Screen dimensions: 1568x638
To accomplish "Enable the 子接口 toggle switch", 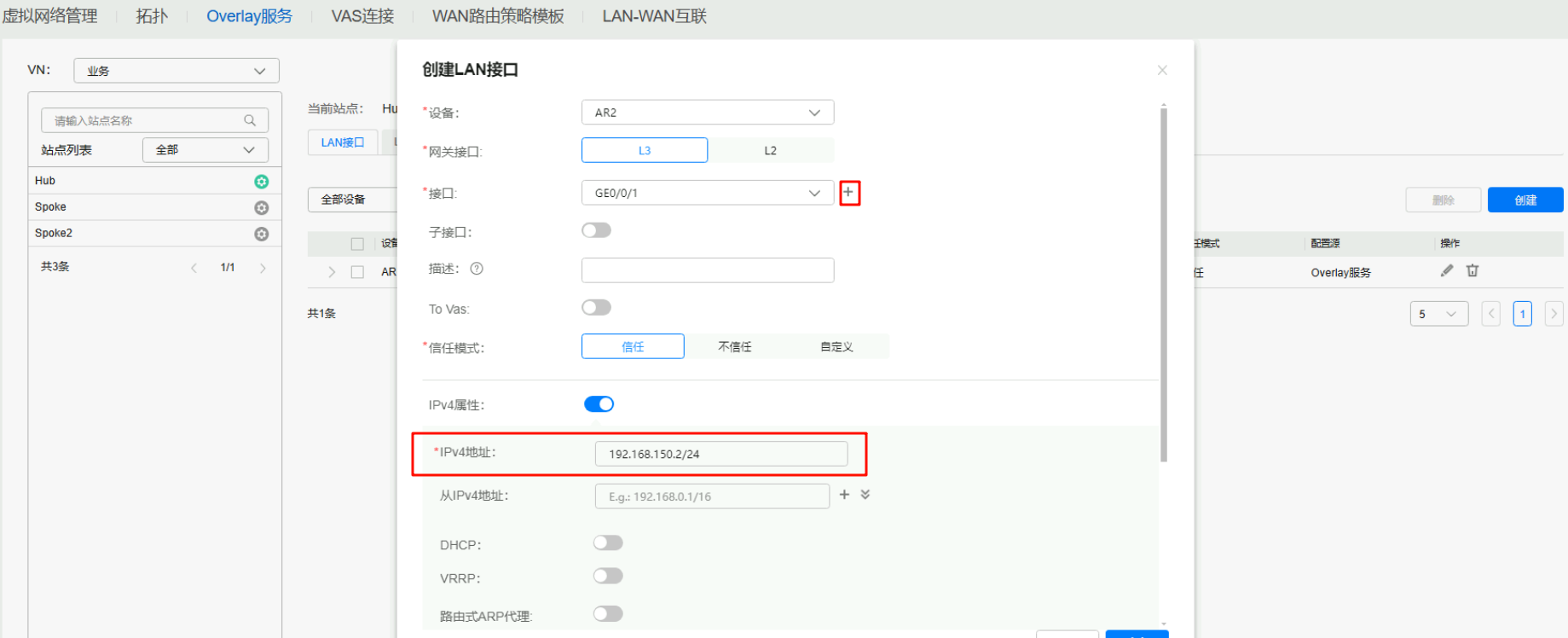I will click(596, 230).
